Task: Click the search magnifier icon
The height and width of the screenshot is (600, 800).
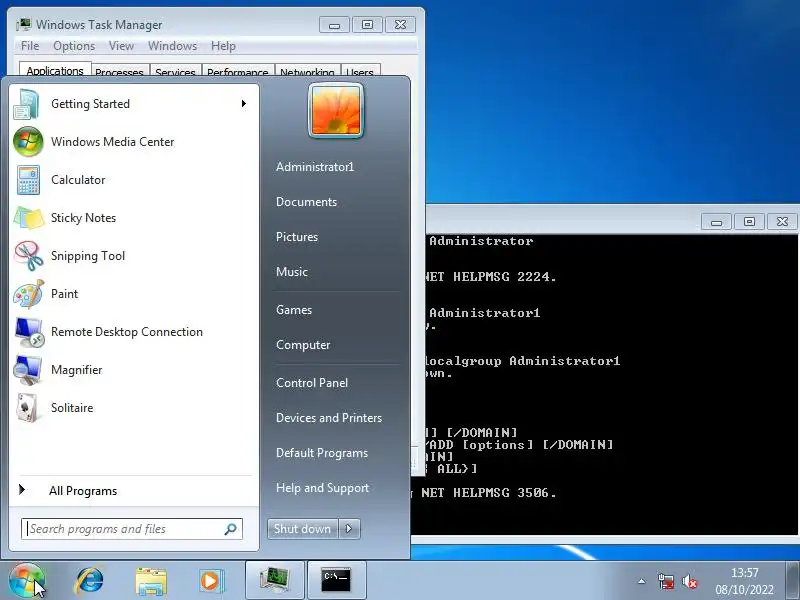Action: point(231,529)
